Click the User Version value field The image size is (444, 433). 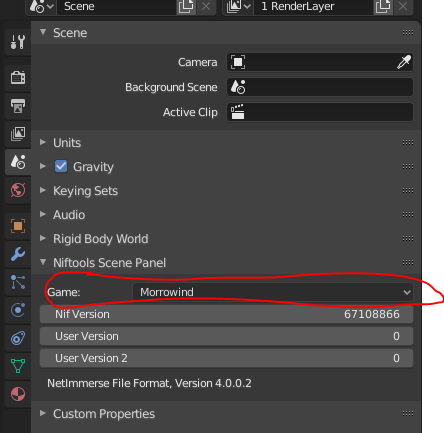coord(226,336)
